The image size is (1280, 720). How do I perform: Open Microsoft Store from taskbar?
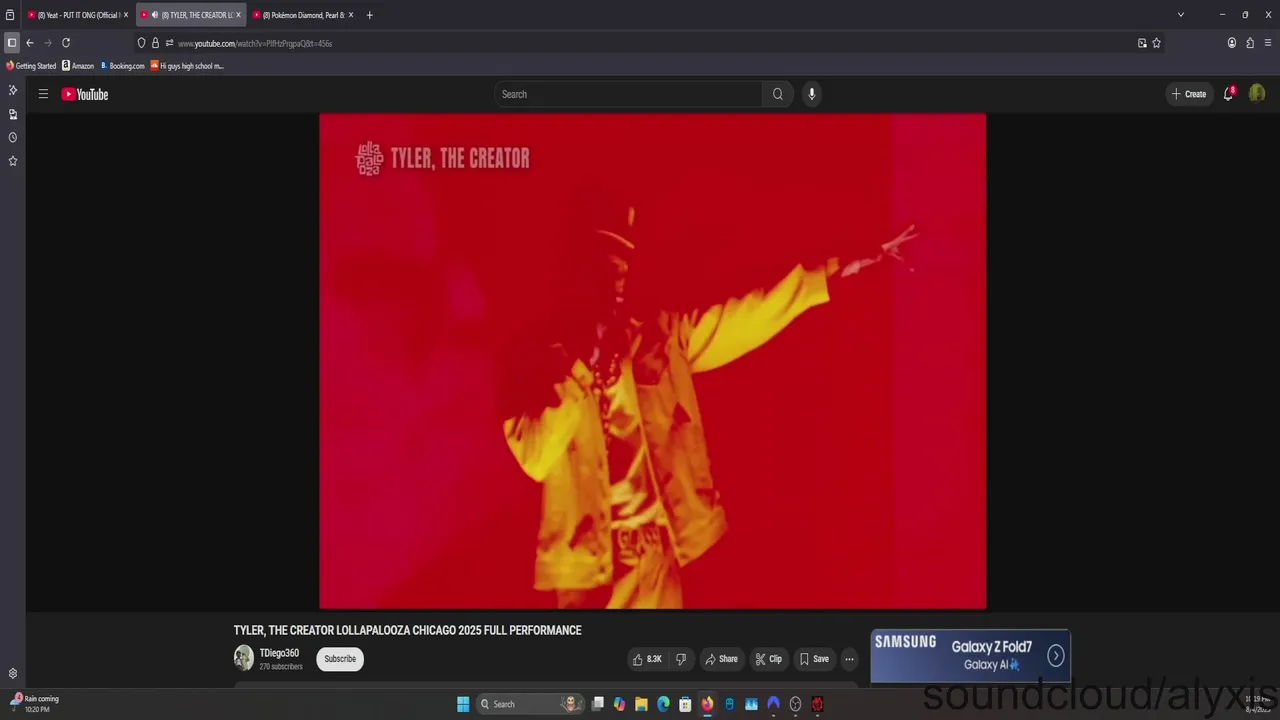click(685, 704)
